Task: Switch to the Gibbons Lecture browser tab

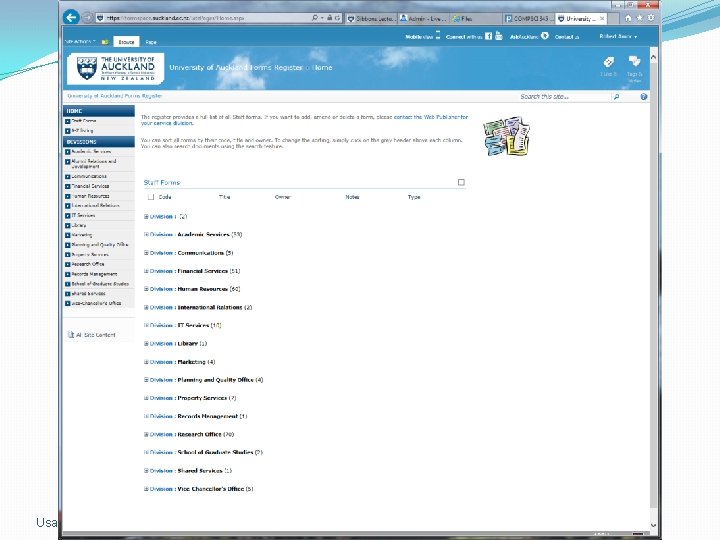Action: click(x=371, y=18)
